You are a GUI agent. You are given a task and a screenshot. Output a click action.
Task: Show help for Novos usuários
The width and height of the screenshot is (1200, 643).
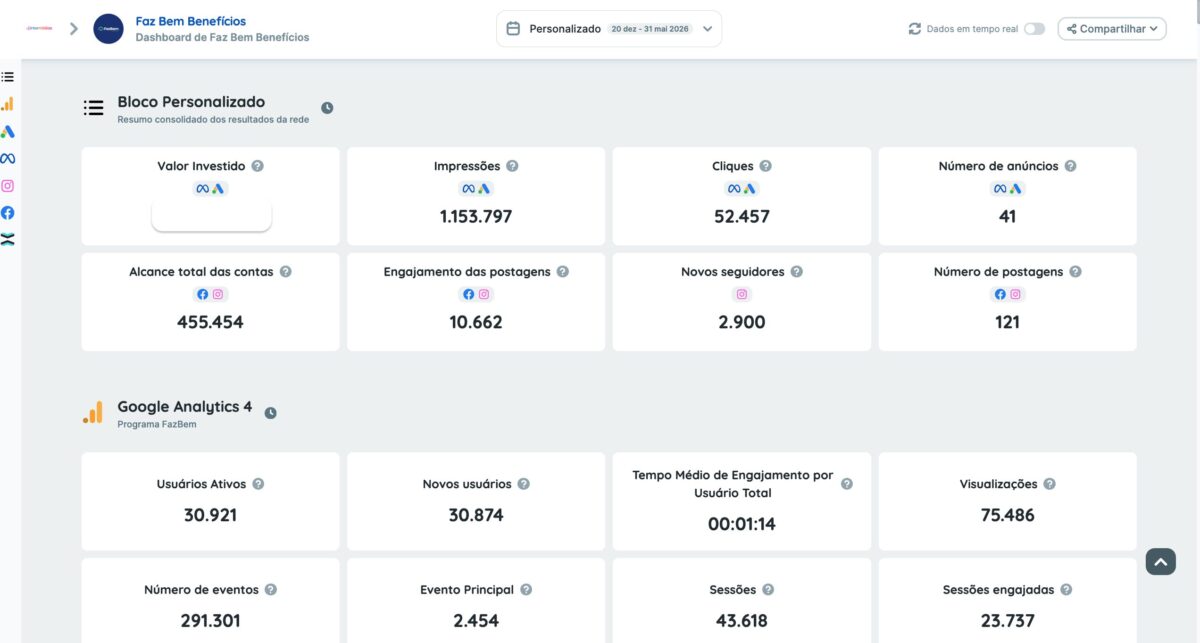click(x=523, y=484)
